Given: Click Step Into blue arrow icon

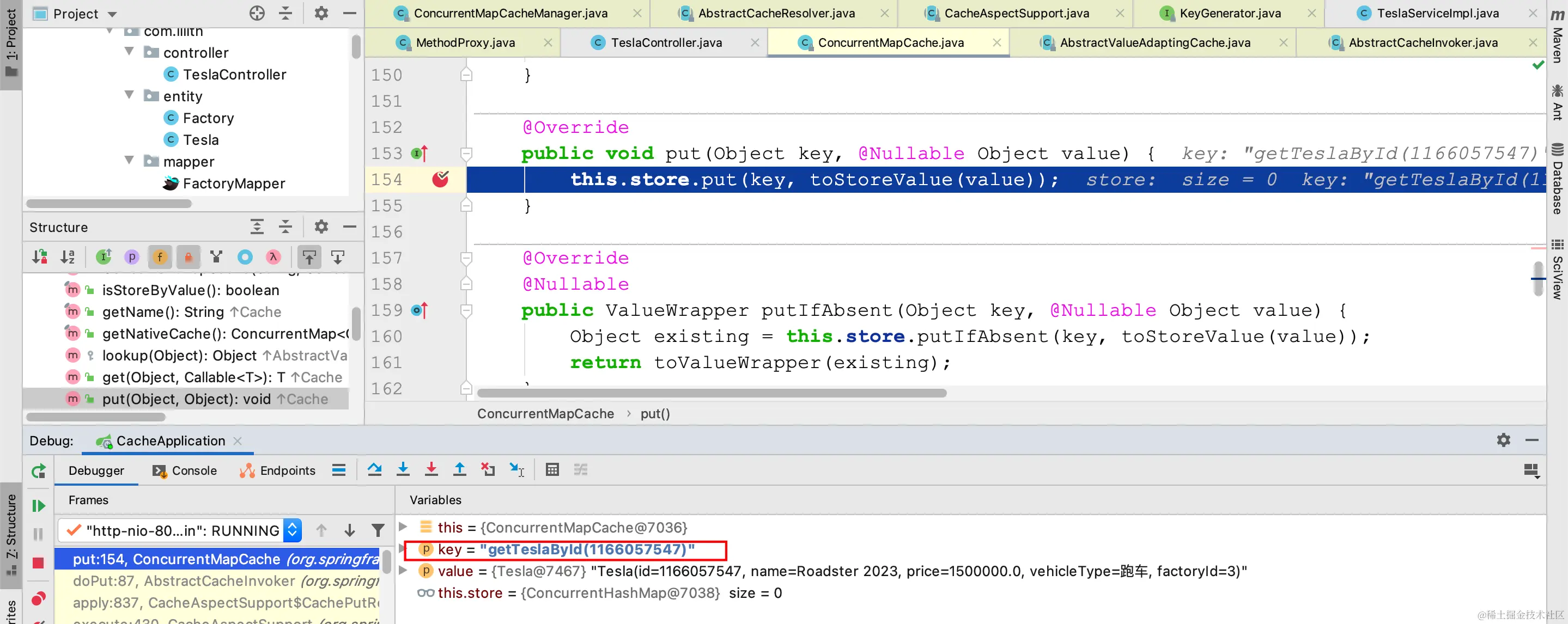Looking at the screenshot, I should coord(403,469).
